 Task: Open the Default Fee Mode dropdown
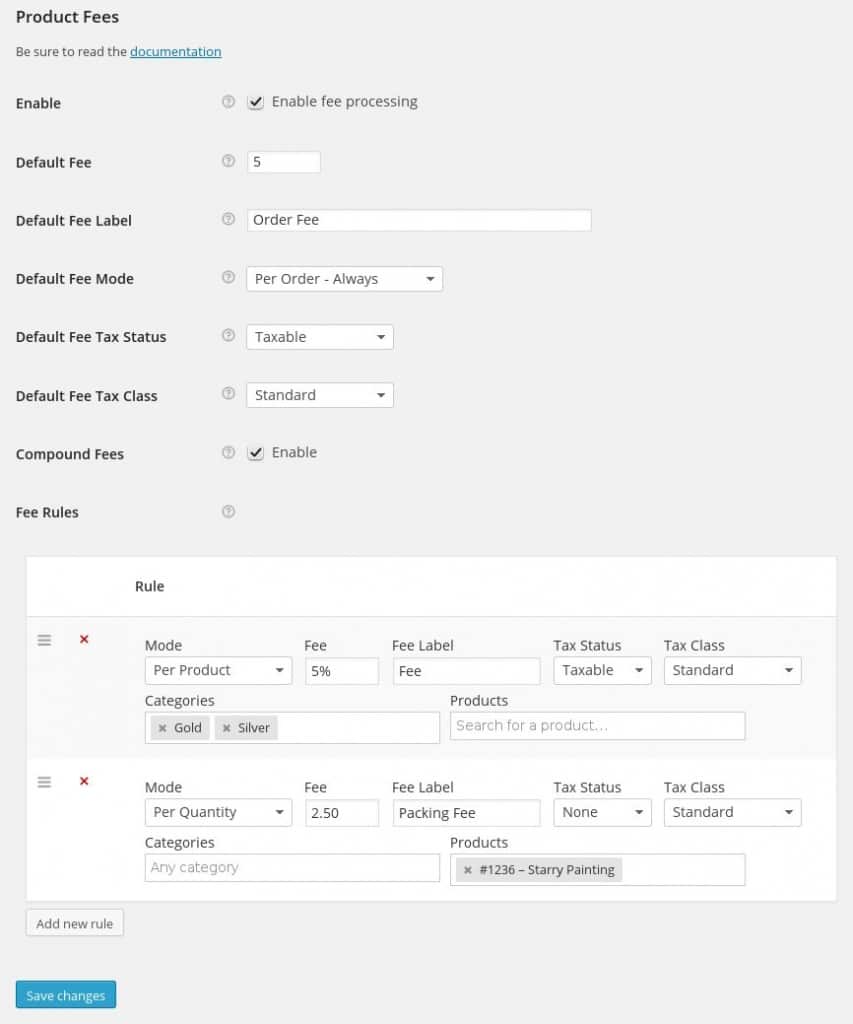344,279
